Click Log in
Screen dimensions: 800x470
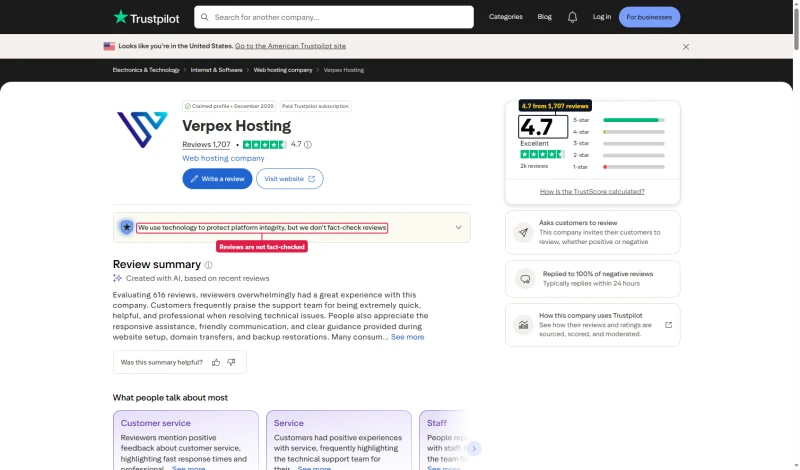[602, 17]
